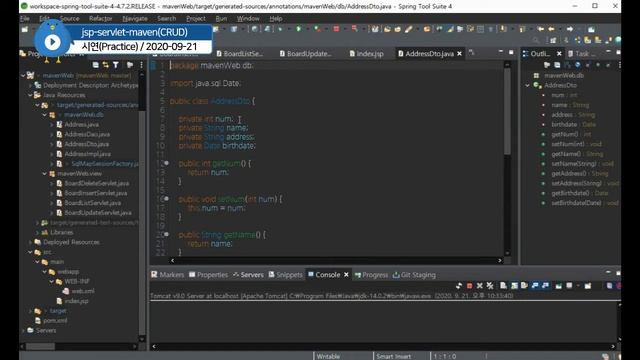This screenshot has height=360, width=640.
Task: Click the red Terminate icon in Console
Action: (469, 286)
